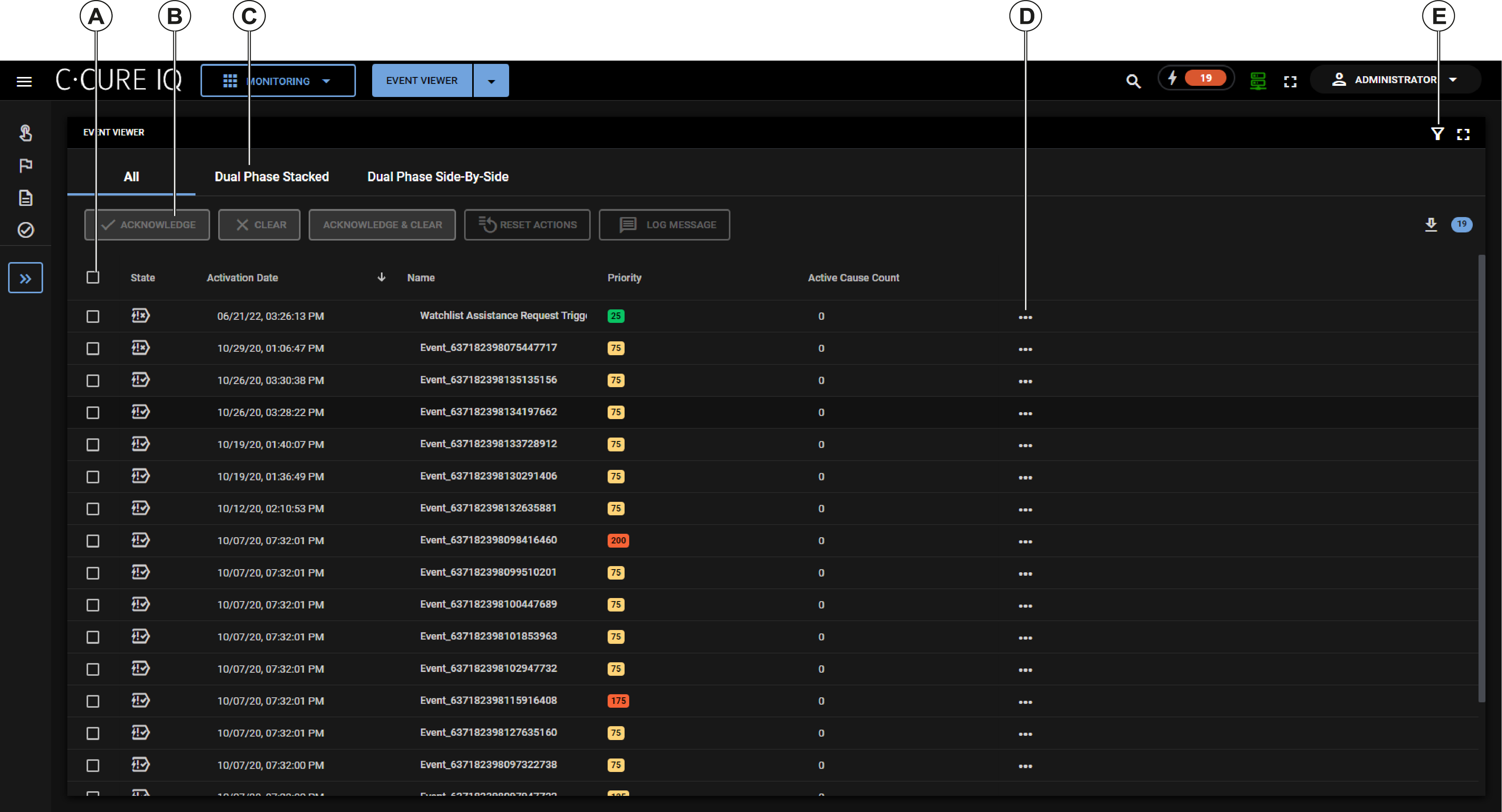Select all events with header checkbox
This screenshot has height=812, width=1502.
coord(93,277)
